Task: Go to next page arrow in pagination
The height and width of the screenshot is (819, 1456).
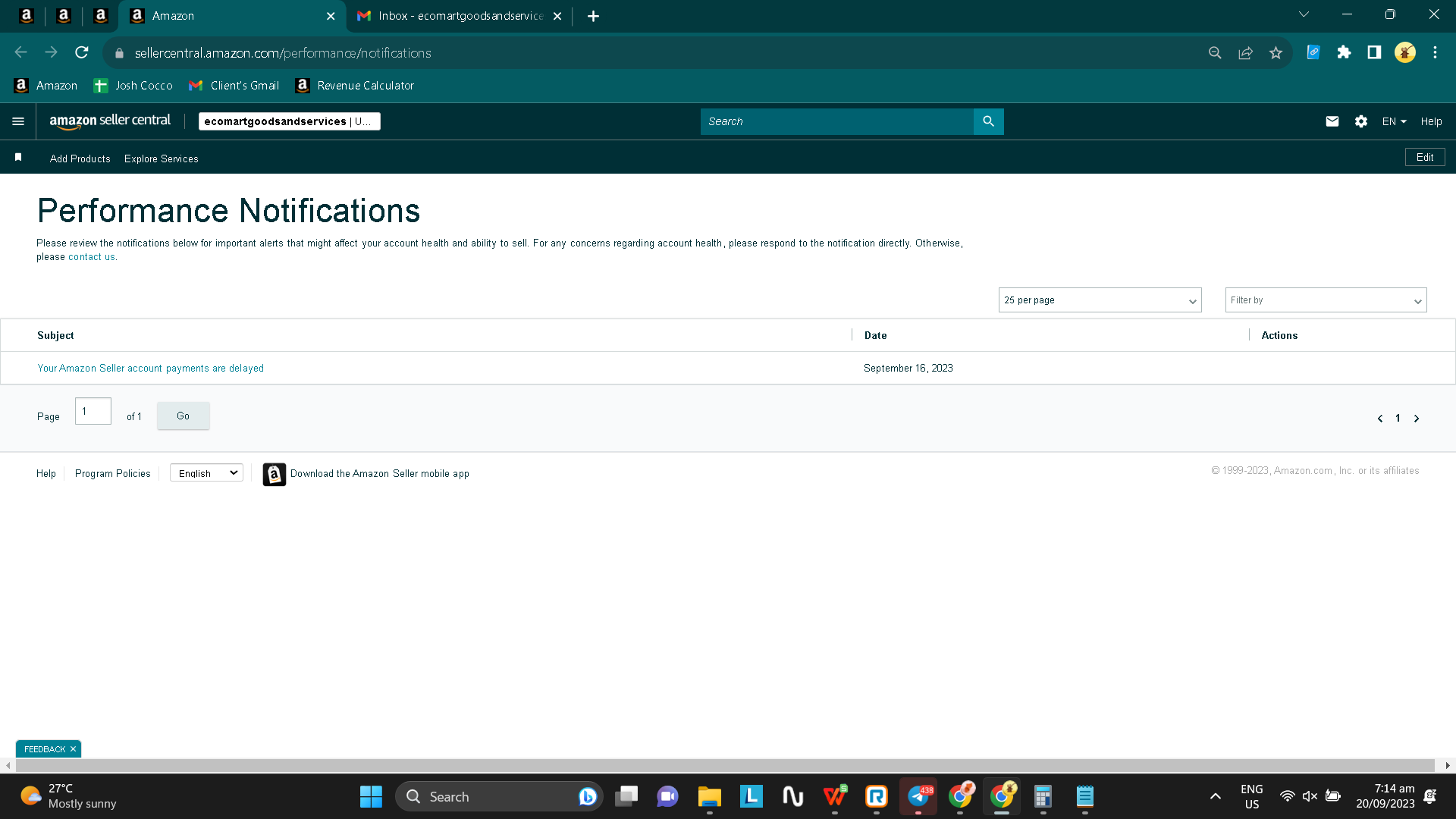Action: 1416,419
